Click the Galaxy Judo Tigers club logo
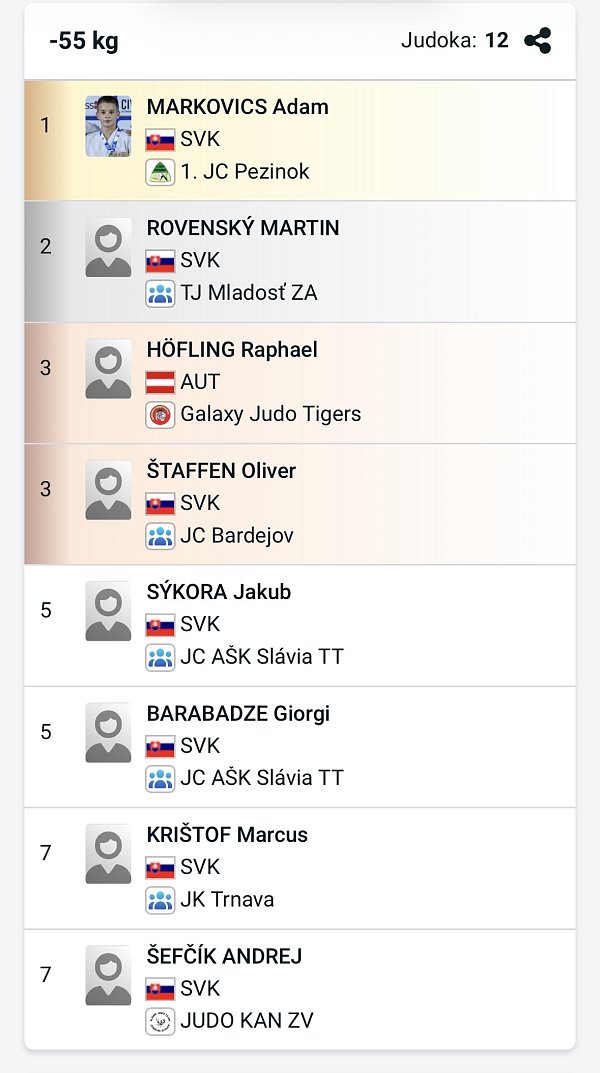600x1073 pixels. (160, 414)
